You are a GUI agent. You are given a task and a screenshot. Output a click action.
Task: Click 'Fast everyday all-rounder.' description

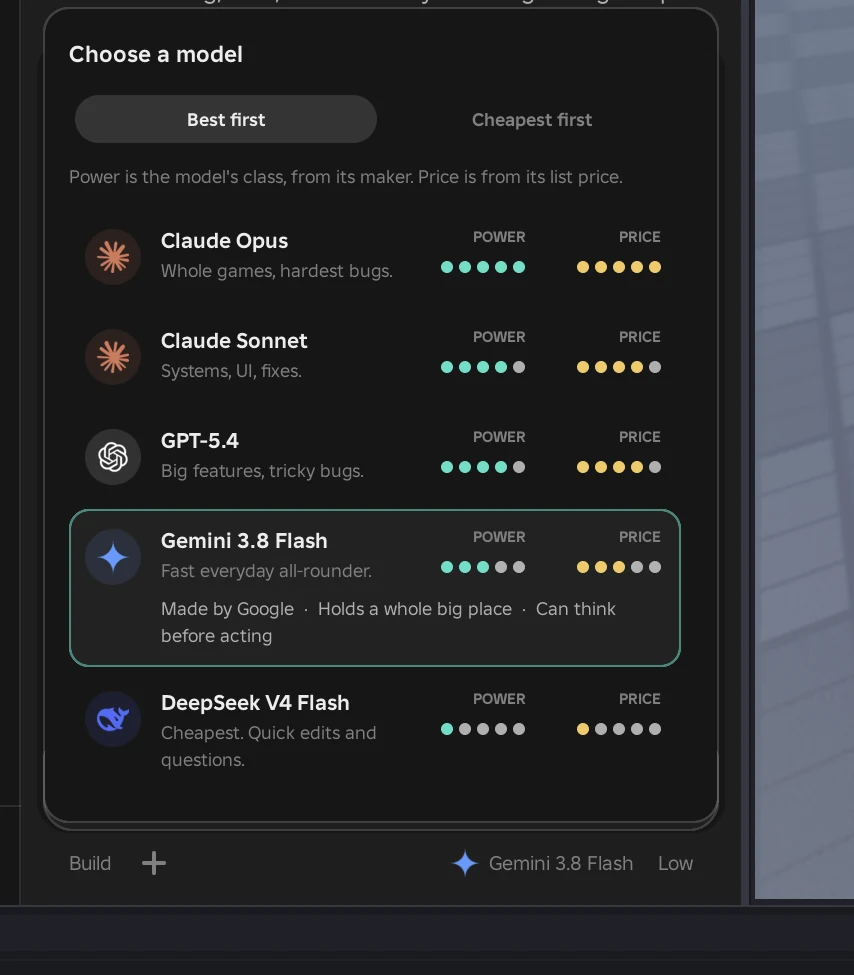tap(266, 571)
